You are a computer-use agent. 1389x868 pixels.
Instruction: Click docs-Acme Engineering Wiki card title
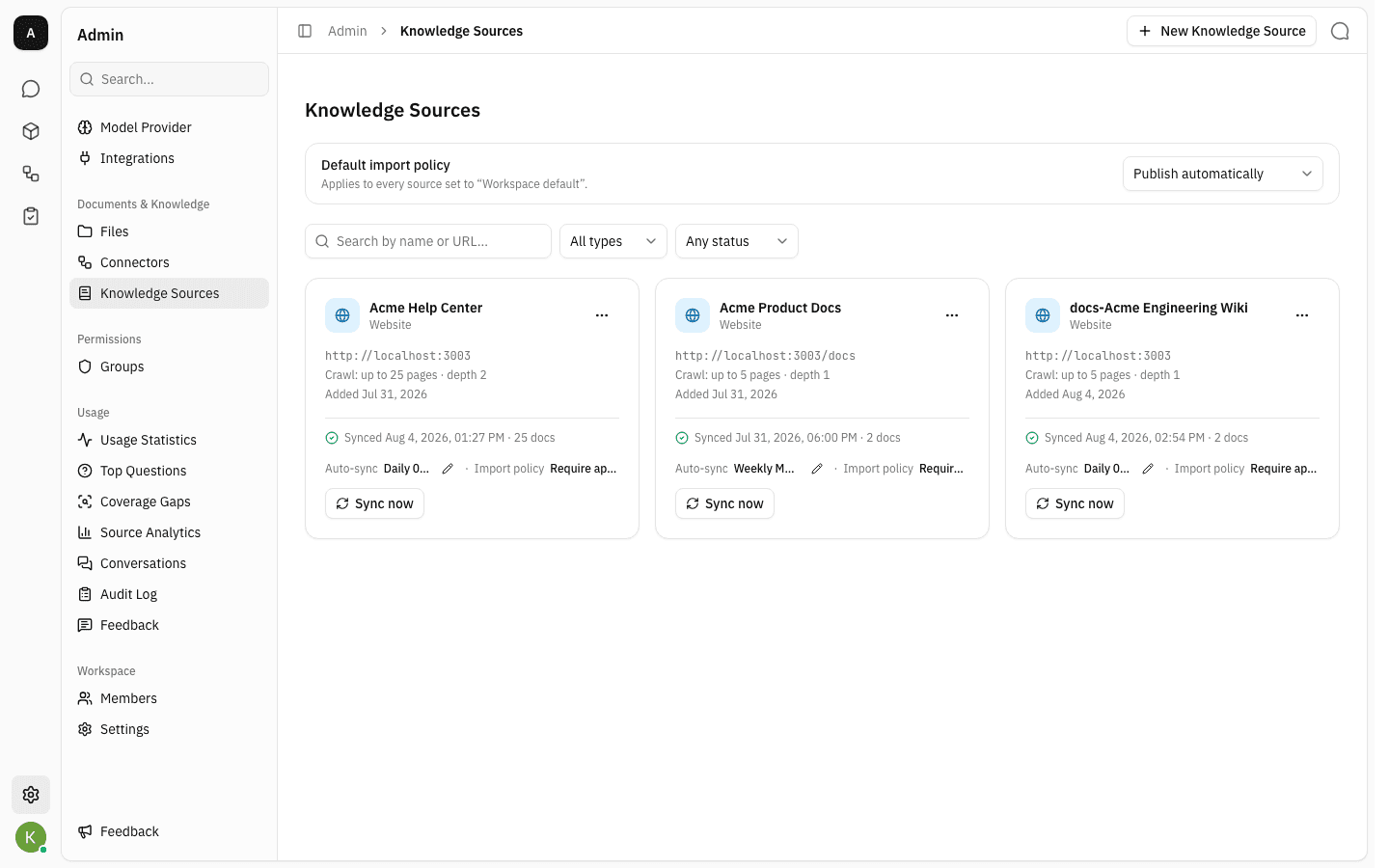pos(1158,308)
